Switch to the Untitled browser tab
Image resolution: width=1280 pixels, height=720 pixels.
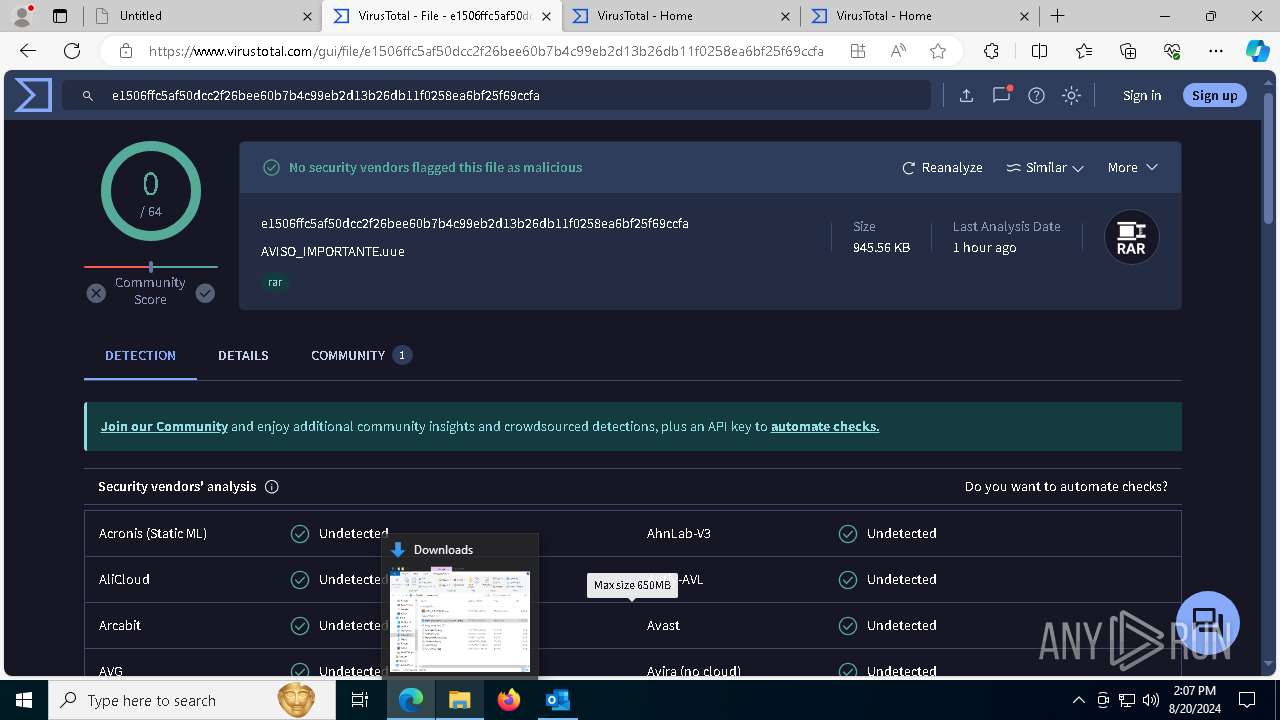[x=201, y=16]
